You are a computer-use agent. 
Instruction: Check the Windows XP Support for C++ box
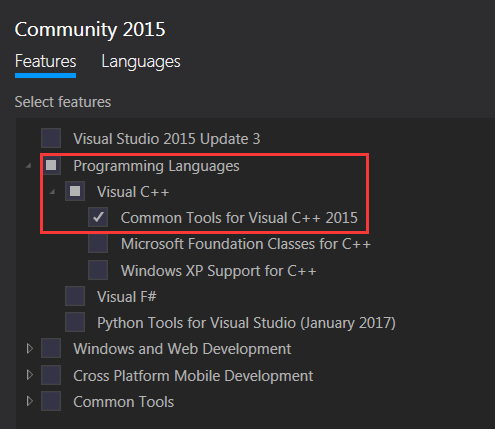click(98, 270)
